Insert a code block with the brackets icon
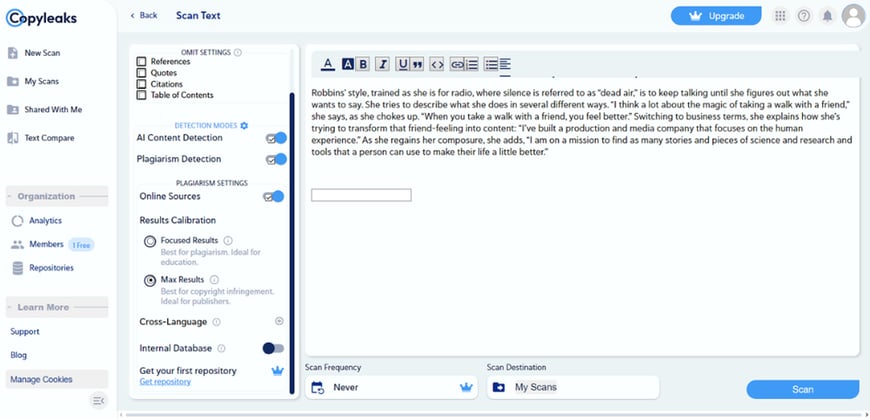The width and height of the screenshot is (870, 420). (436, 64)
